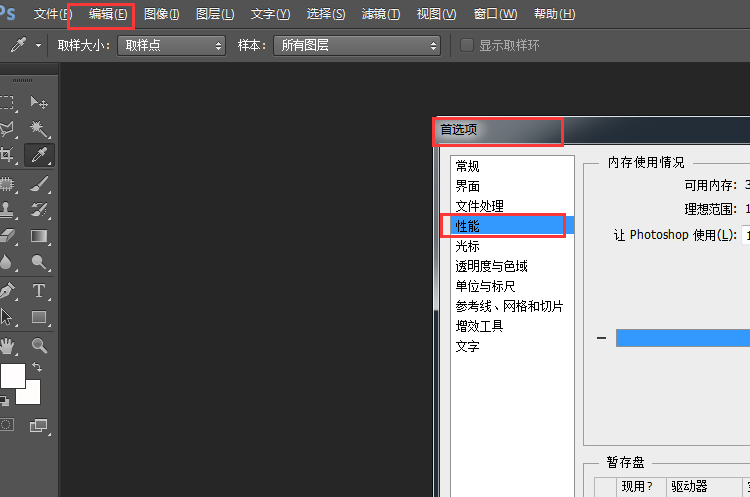
Task: Select the Move tool
Action: tap(39, 102)
